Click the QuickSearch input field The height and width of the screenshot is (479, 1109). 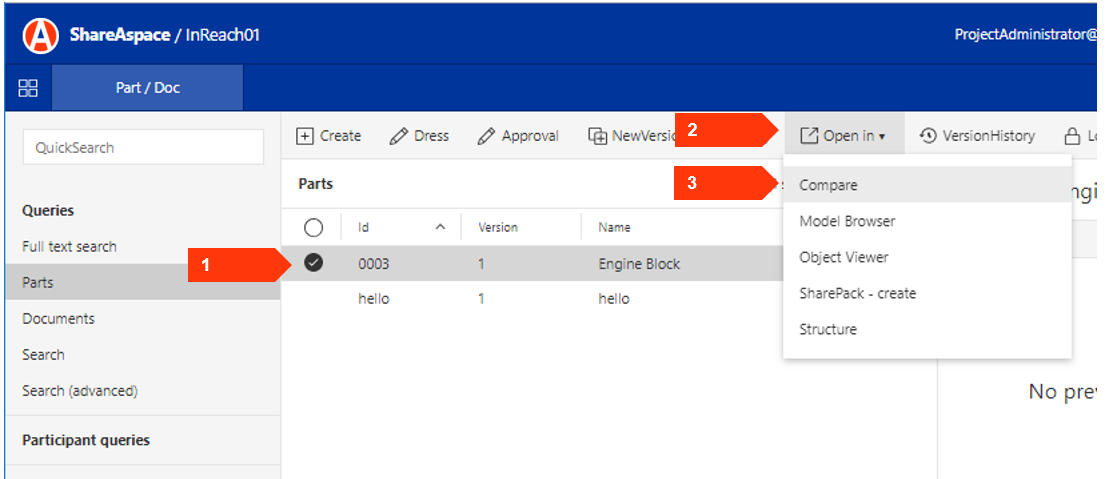143,147
